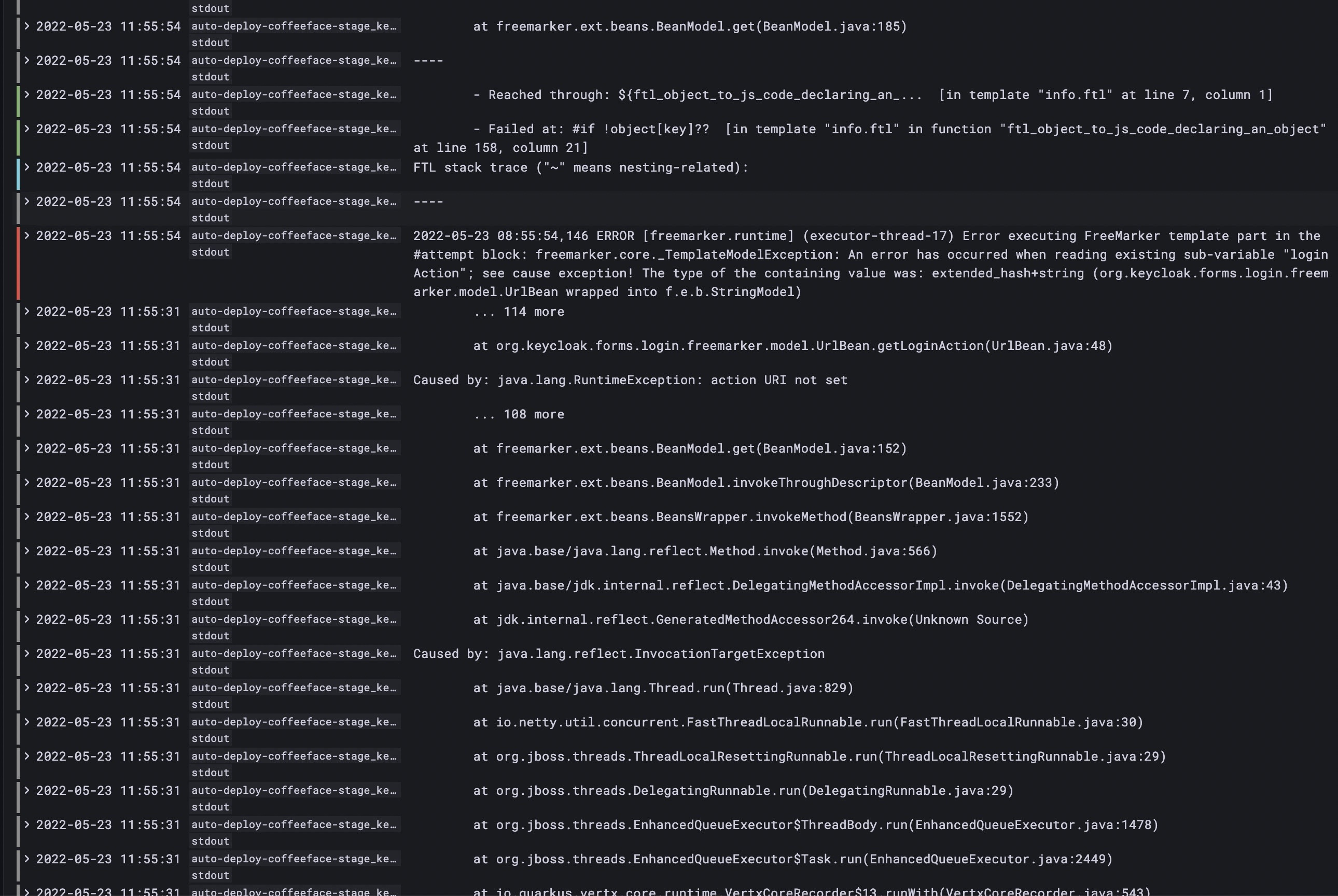Click the stdout label under the '... 108 more' row
This screenshot has width=1338, height=896.
pos(211,430)
